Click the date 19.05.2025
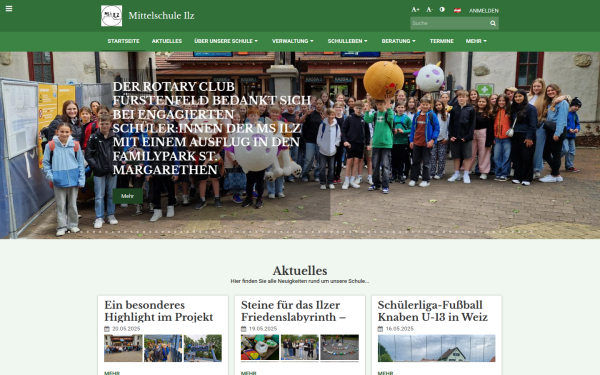This screenshot has width=600, height=375. (x=262, y=329)
